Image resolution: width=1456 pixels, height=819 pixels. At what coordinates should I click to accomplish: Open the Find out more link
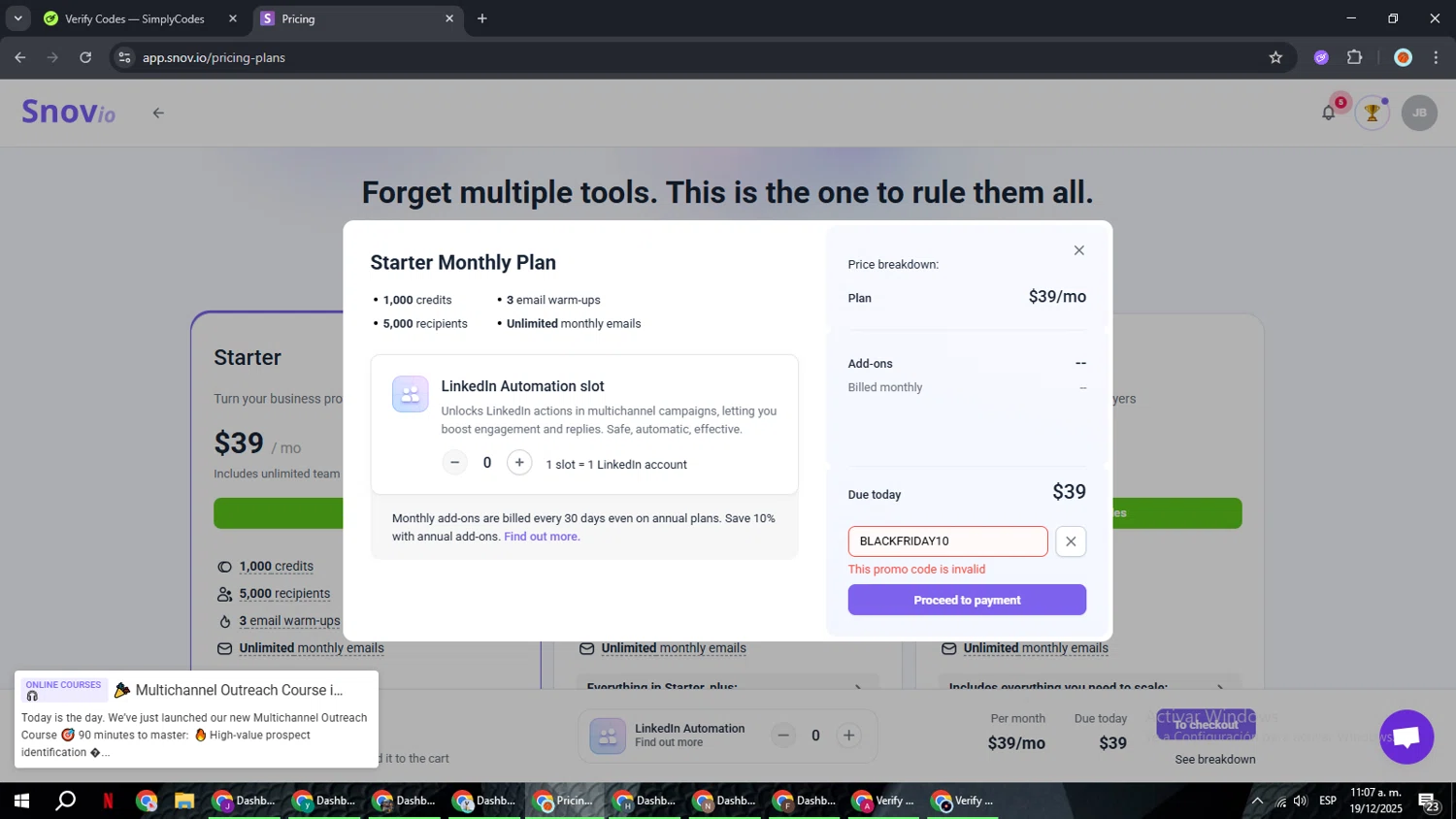pos(542,537)
